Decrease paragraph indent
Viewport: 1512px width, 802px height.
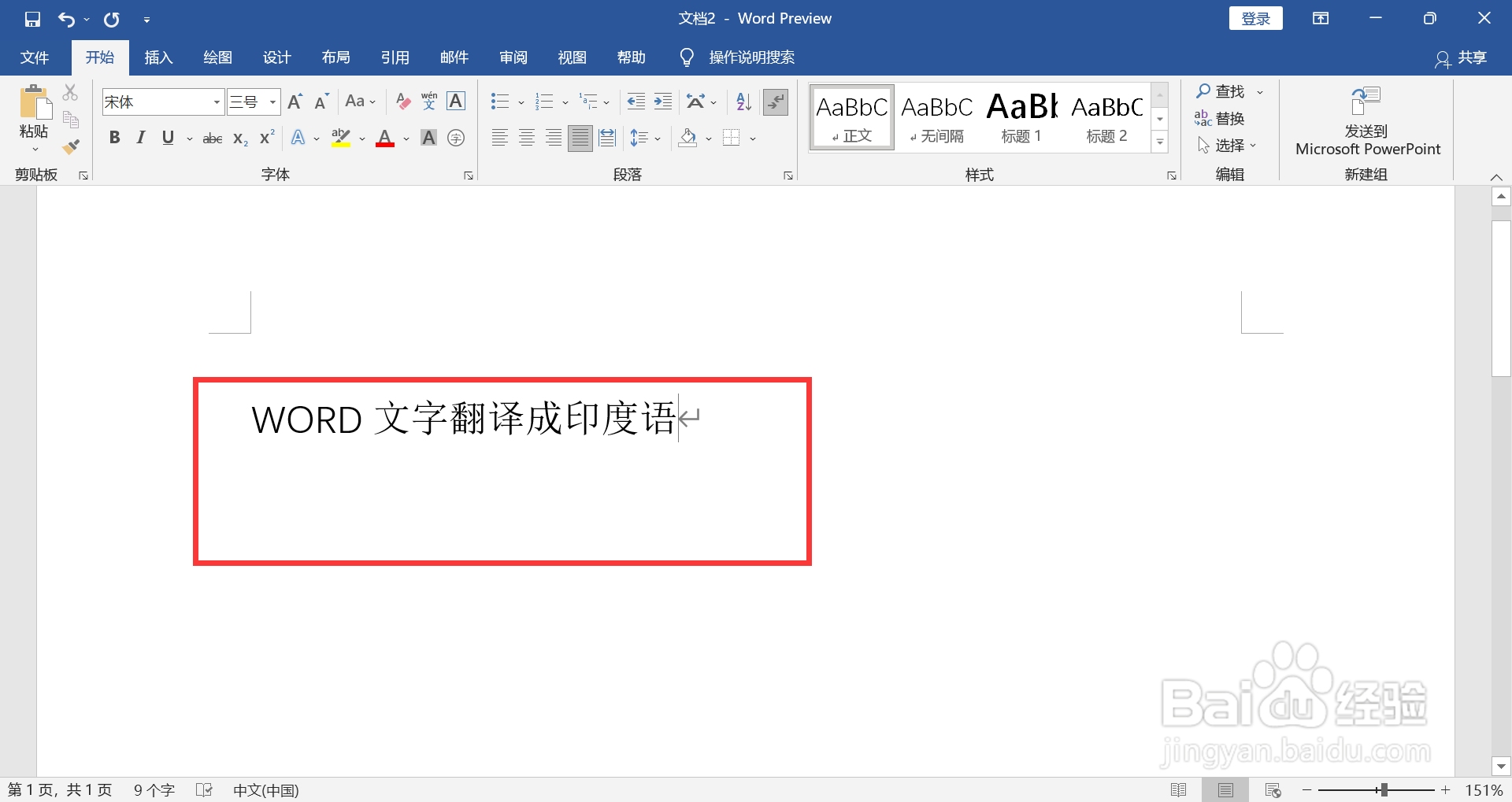pyautogui.click(x=636, y=102)
